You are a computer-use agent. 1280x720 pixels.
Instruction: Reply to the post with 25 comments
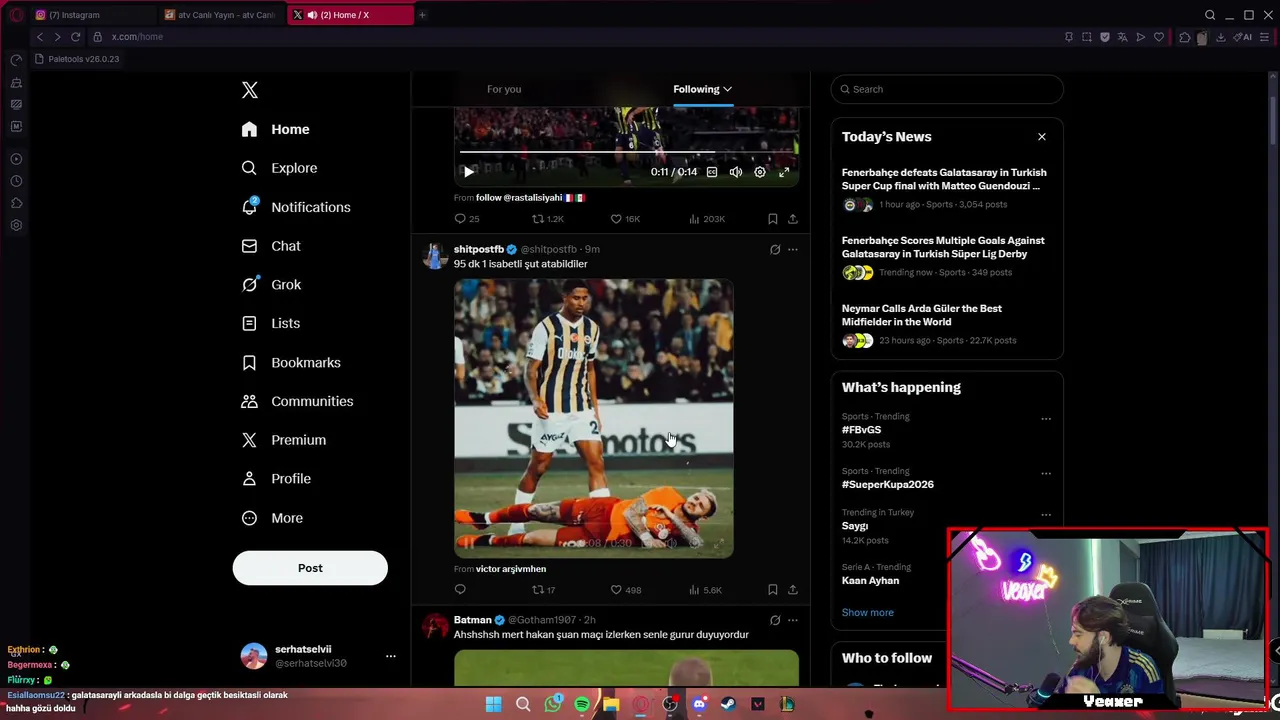point(467,219)
